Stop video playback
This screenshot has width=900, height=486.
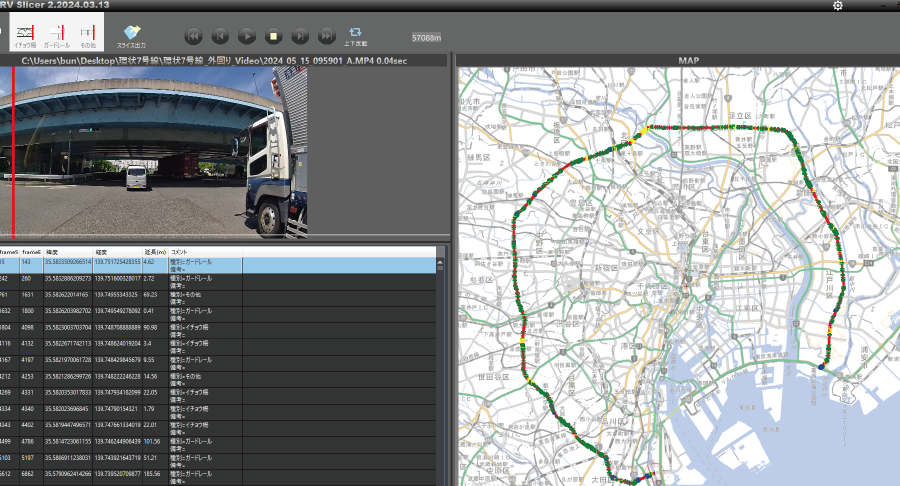(x=273, y=36)
